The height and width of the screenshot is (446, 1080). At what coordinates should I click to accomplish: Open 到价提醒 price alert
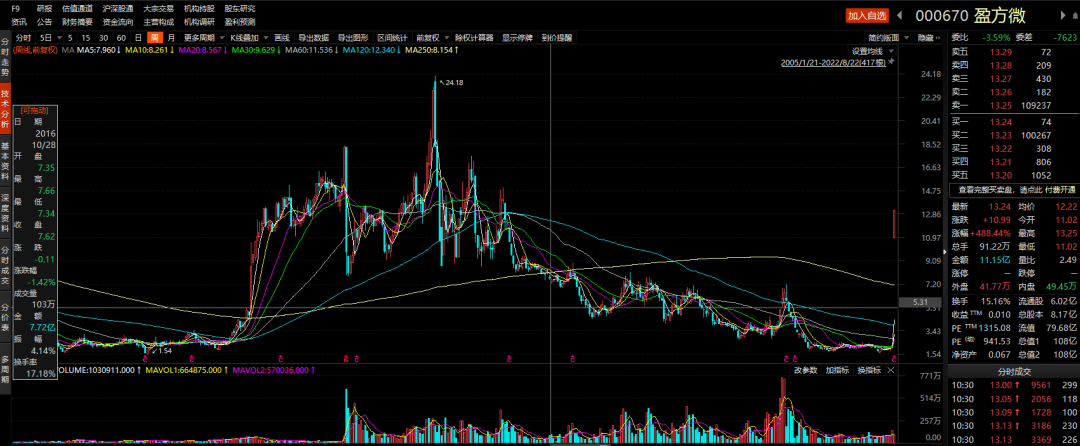557,38
